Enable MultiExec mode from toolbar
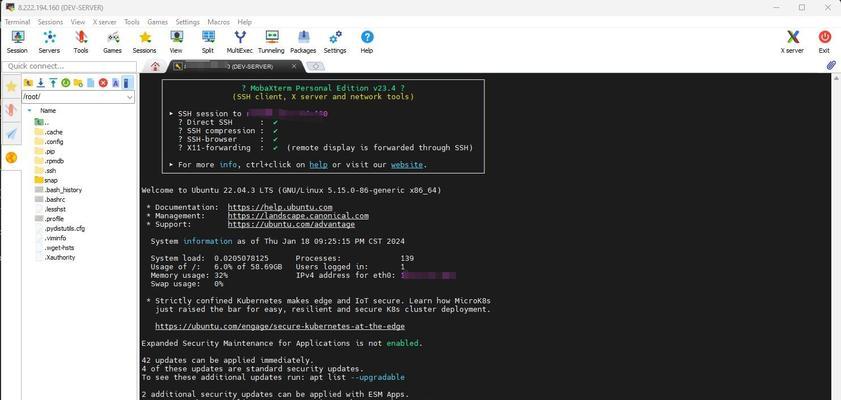This screenshot has height=400, width=841. (x=240, y=42)
